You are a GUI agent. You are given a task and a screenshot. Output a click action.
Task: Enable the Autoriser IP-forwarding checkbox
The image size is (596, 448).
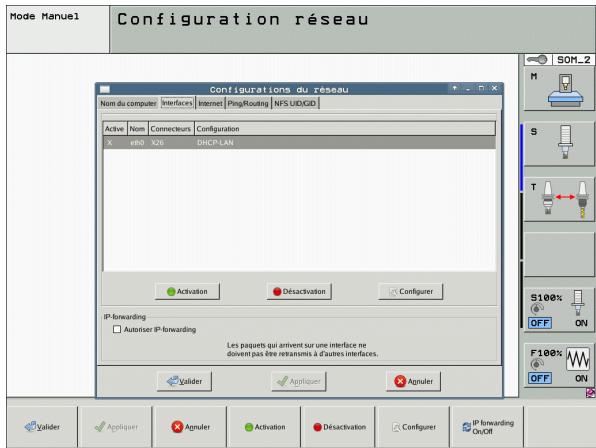[117, 329]
